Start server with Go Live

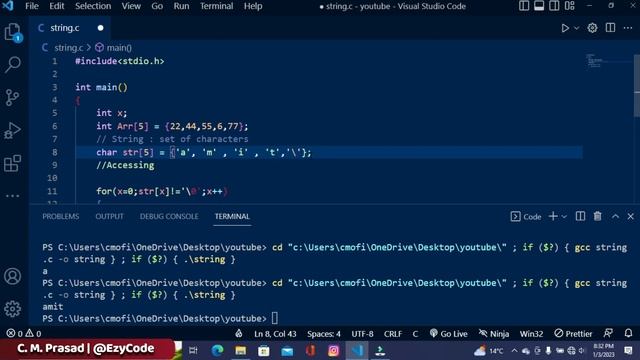[448, 333]
